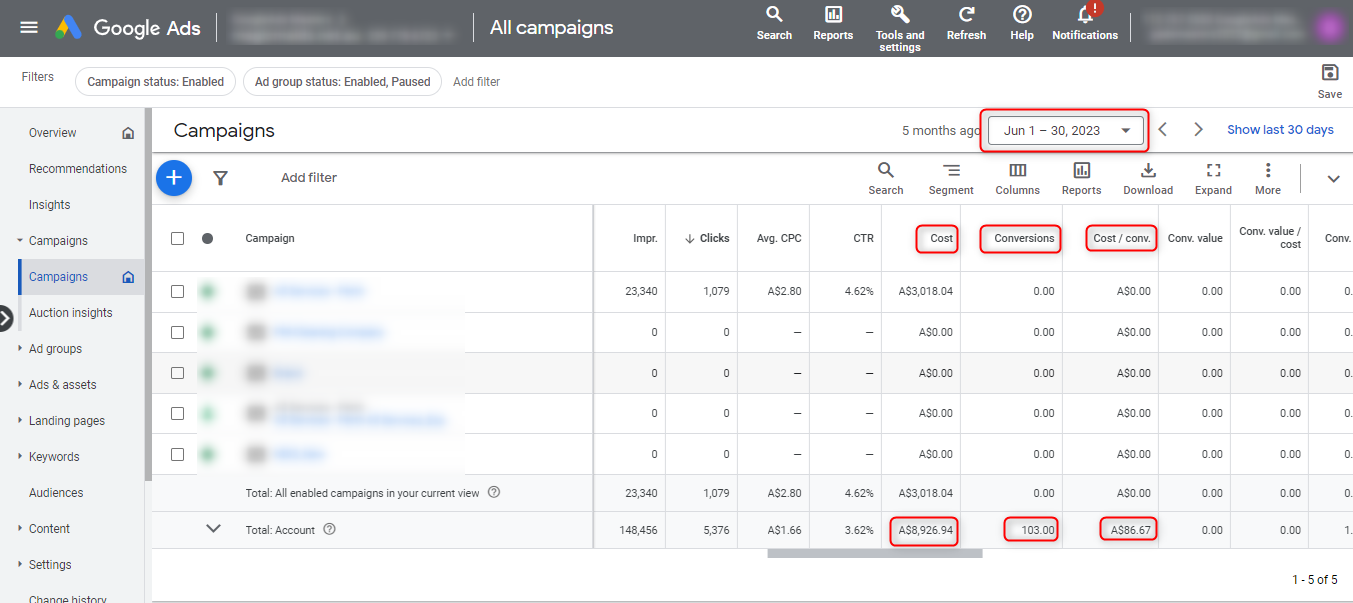Open the Jun 1 – 30, 2023 date picker
The image size is (1353, 603).
(1066, 130)
